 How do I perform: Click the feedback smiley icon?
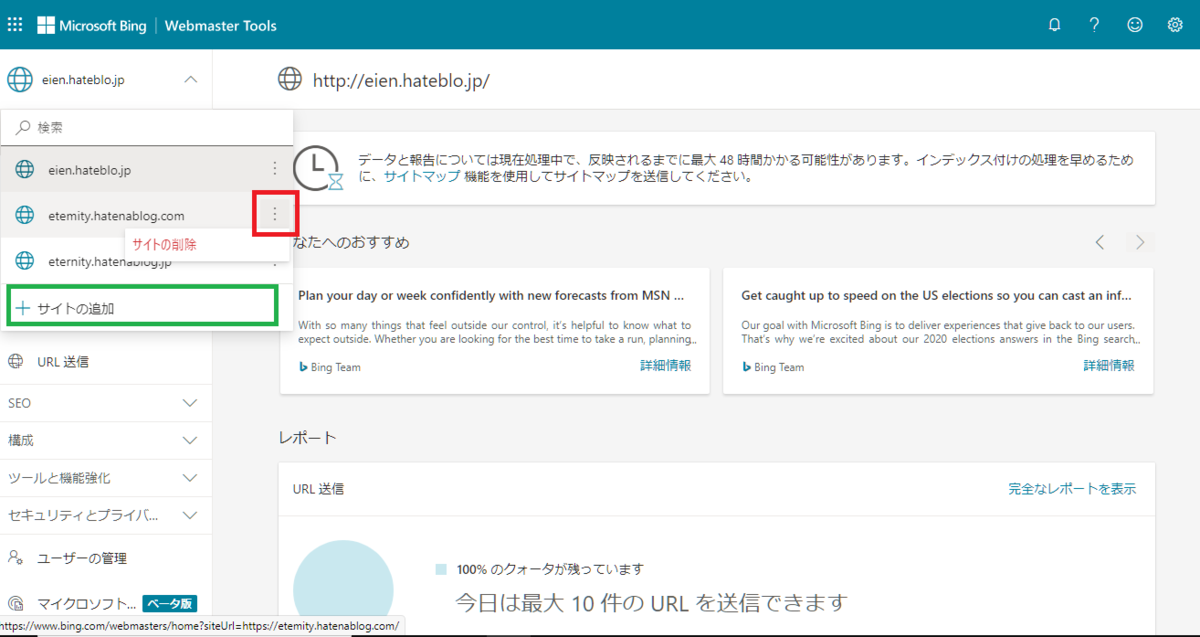[1135, 25]
